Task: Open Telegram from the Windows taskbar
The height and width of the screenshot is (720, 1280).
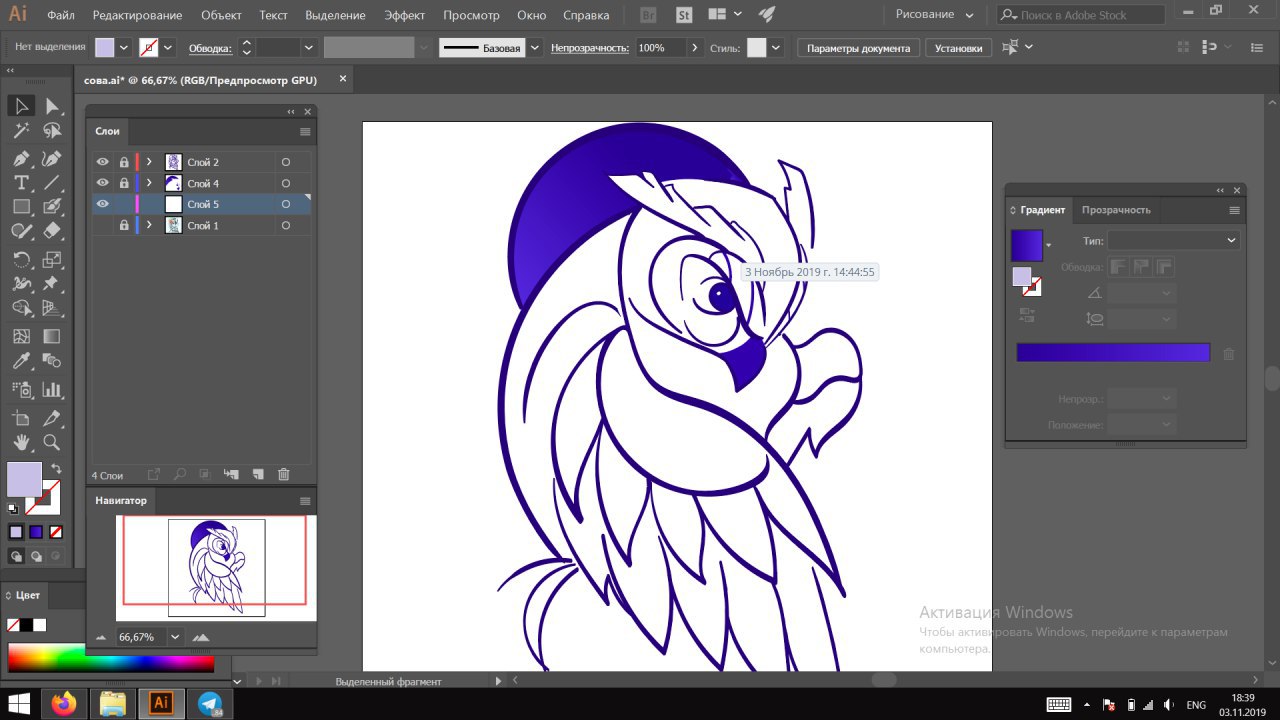Action: [210, 703]
